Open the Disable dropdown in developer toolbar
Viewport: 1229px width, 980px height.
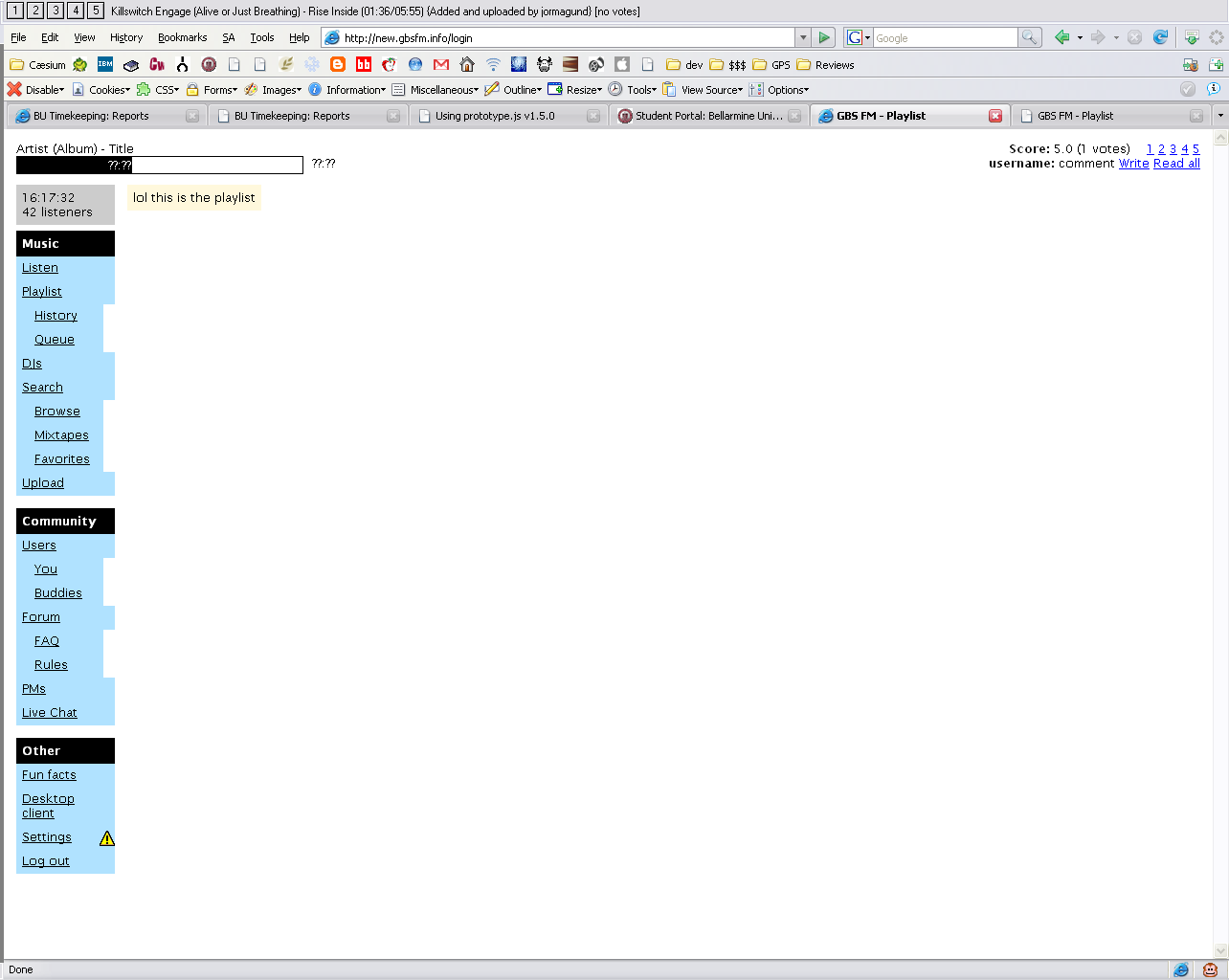click(x=36, y=89)
